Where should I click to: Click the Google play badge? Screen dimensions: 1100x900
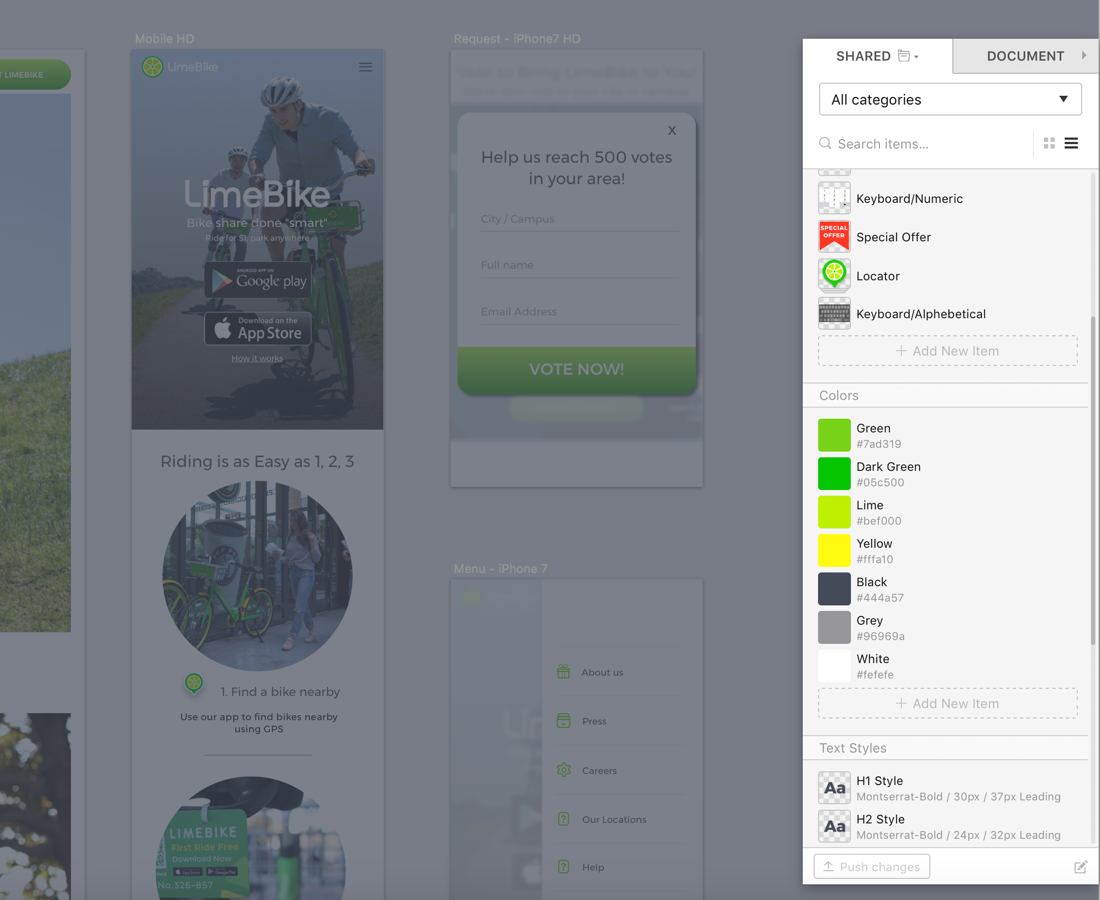pyautogui.click(x=258, y=280)
